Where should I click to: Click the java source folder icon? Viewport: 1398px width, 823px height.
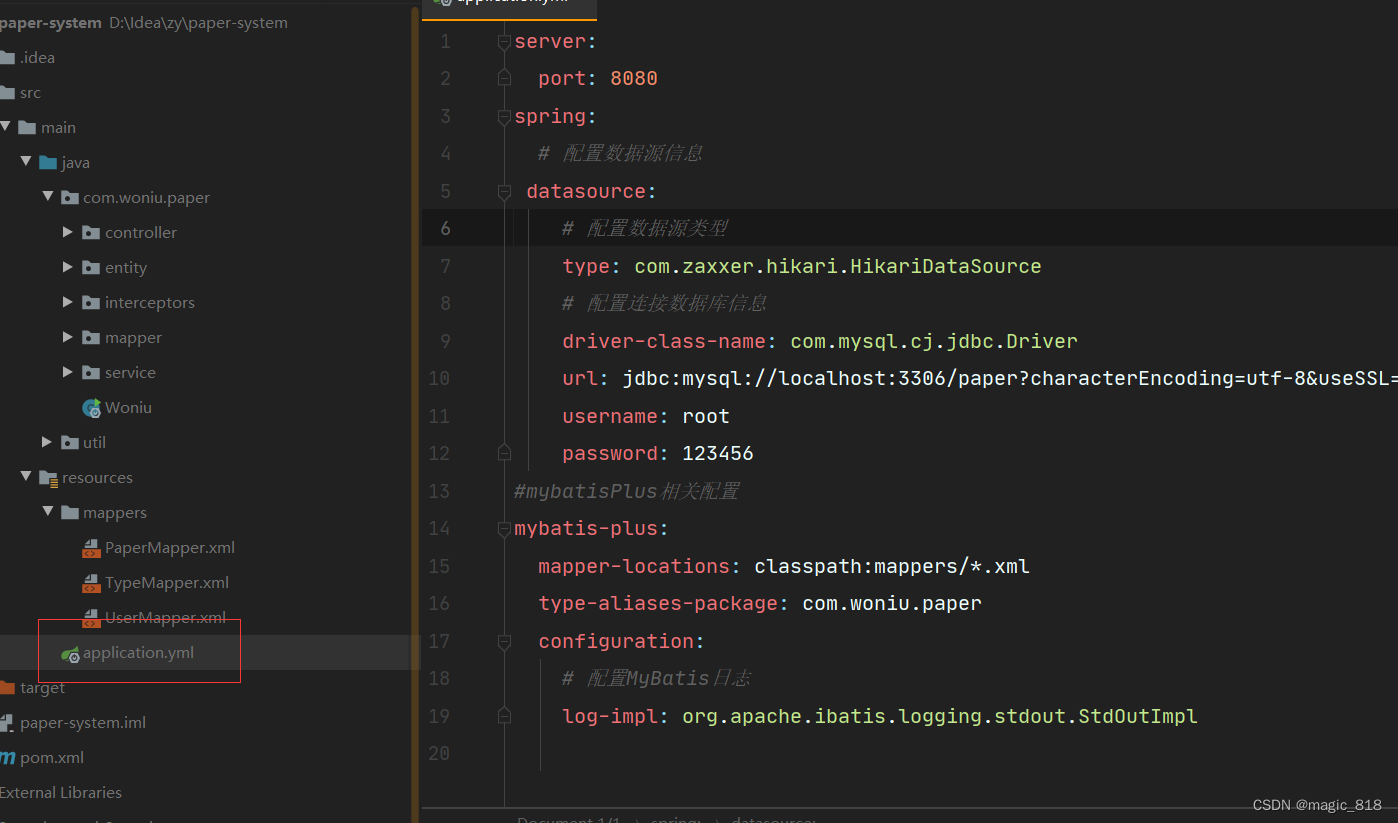(47, 162)
